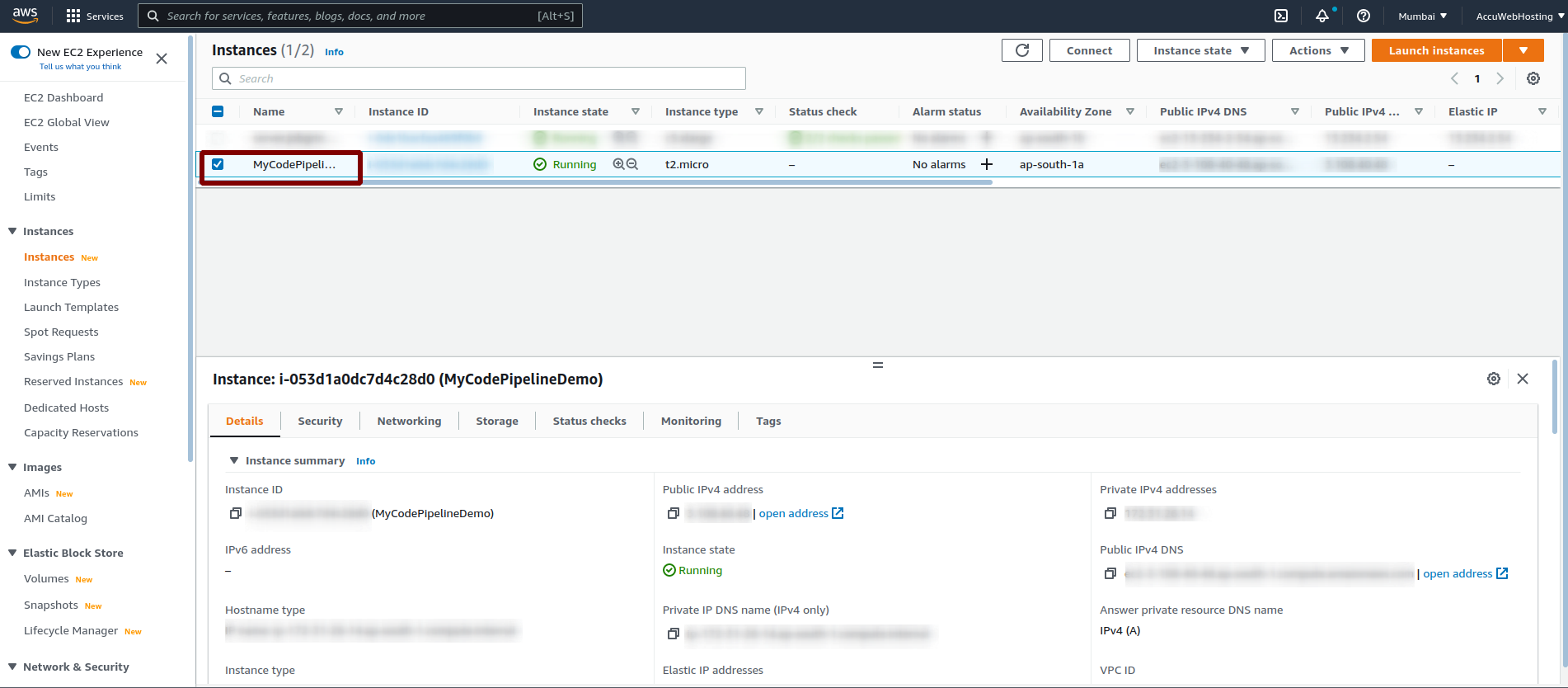Viewport: 1568px width, 688px height.
Task: Open the AccuWebHosting account menu
Action: [x=1520, y=16]
